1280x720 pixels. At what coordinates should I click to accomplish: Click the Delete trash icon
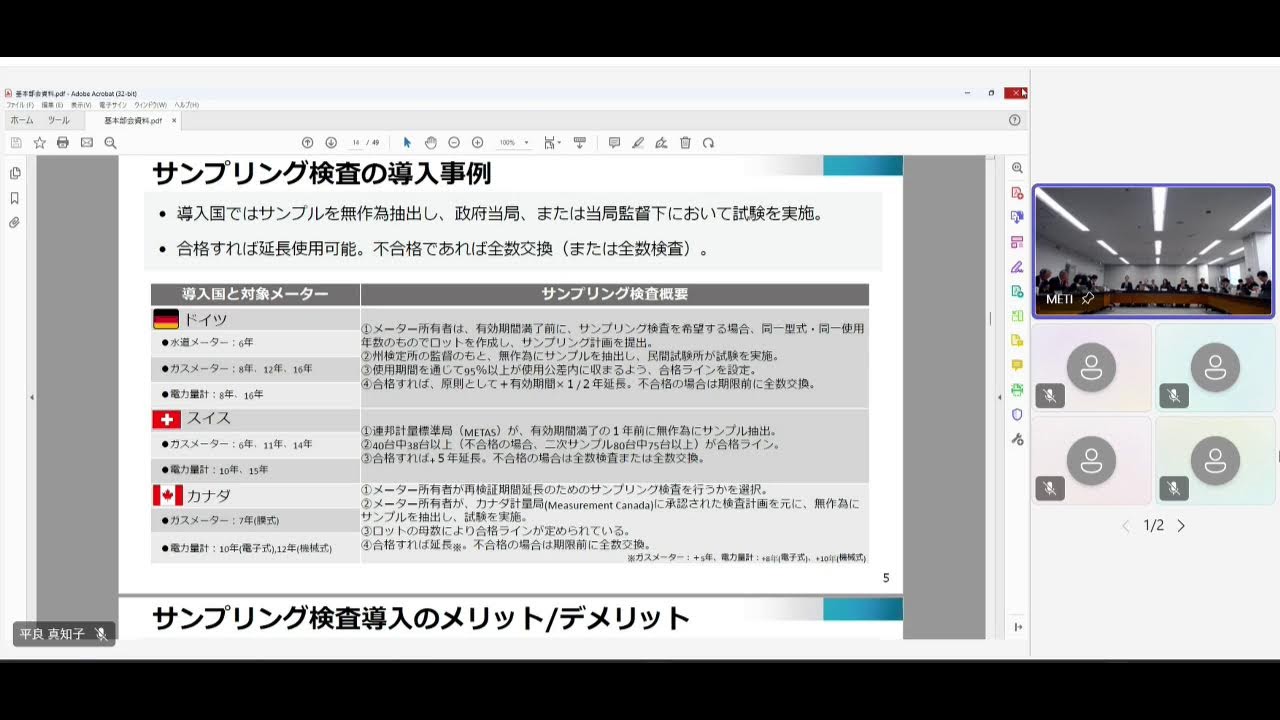(x=685, y=143)
